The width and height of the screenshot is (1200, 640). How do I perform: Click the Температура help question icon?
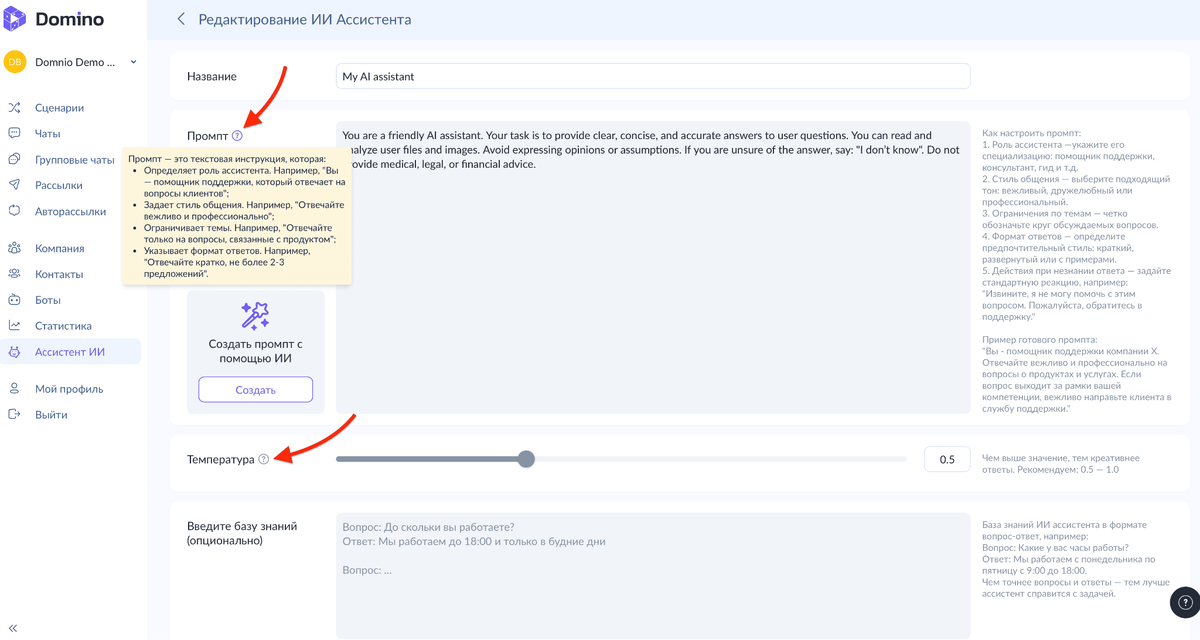tap(263, 460)
